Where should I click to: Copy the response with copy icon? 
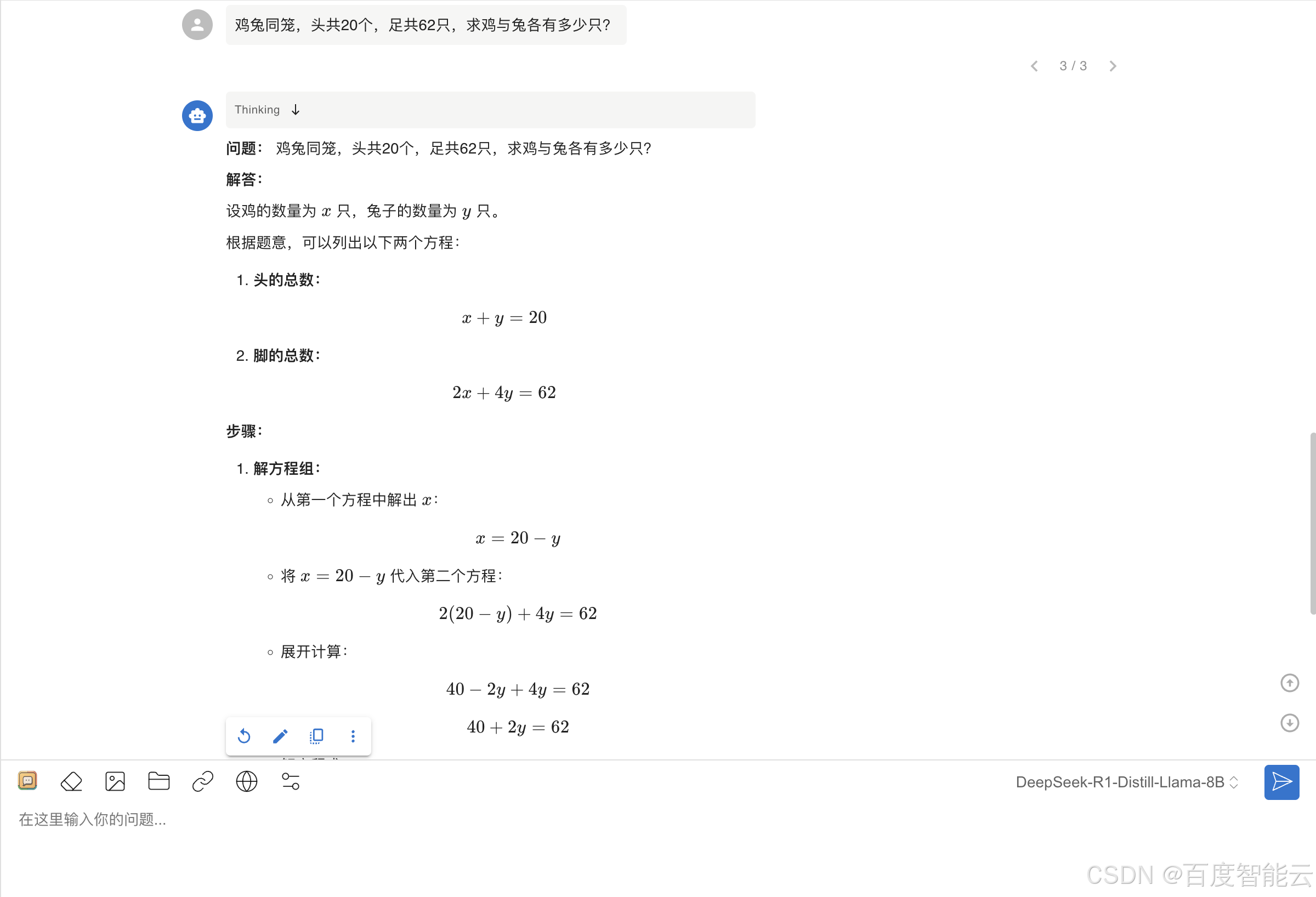pyautogui.click(x=316, y=736)
